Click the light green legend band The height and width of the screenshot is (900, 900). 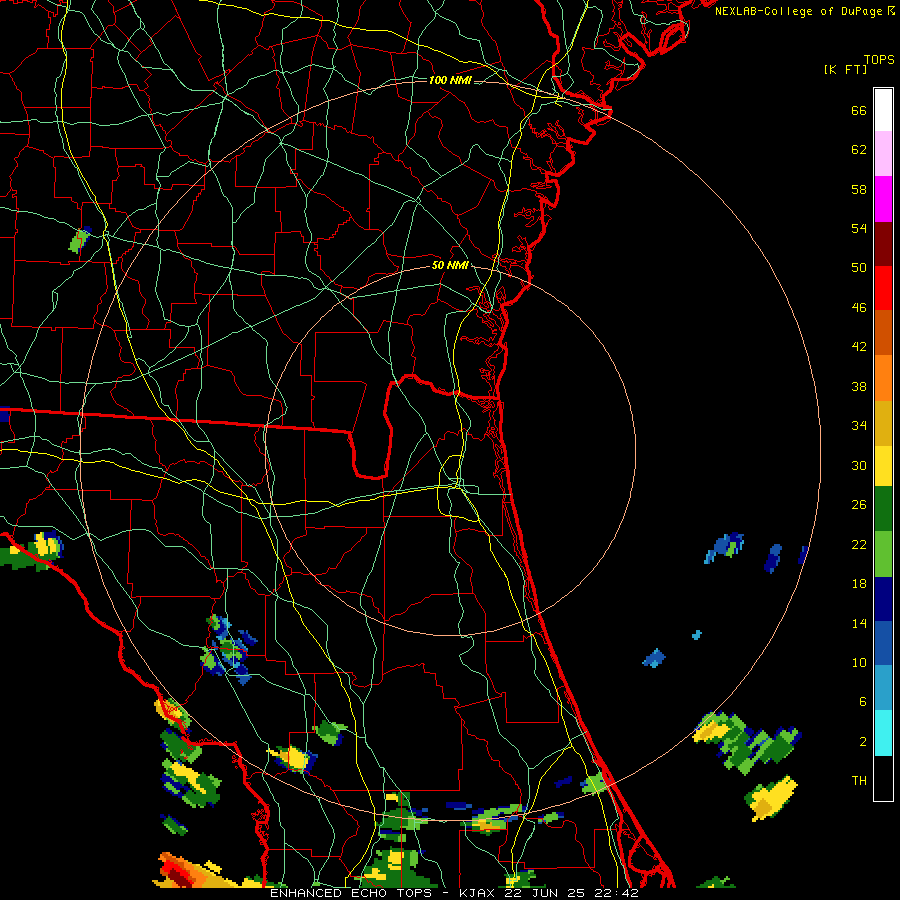click(x=883, y=554)
